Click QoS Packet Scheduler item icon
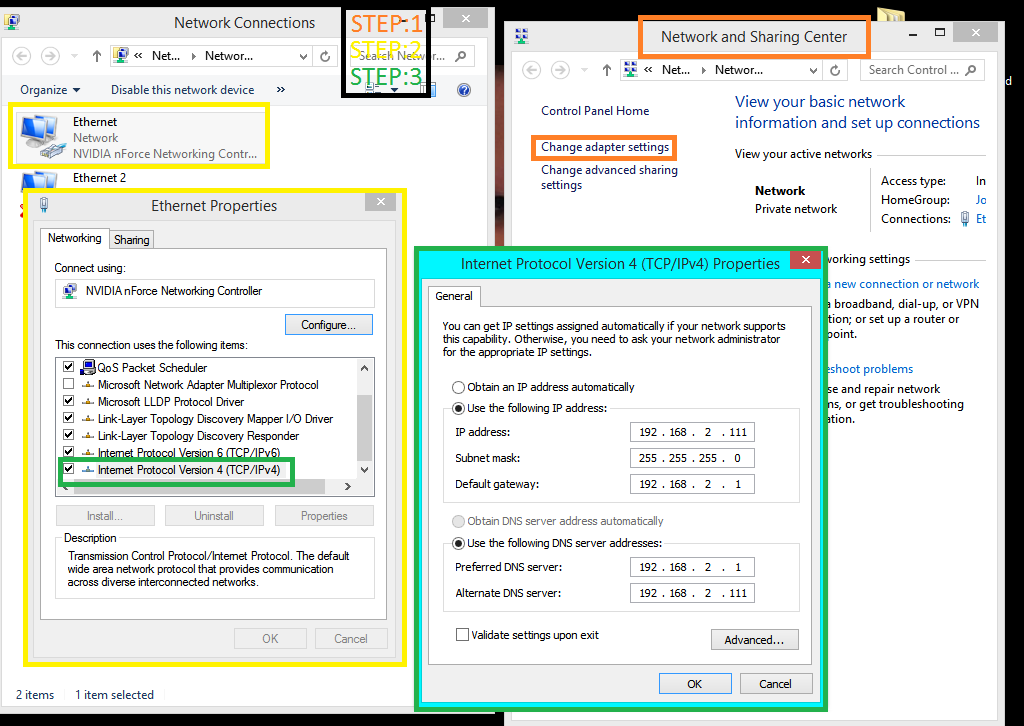Image resolution: width=1024 pixels, height=726 pixels. [x=88, y=368]
